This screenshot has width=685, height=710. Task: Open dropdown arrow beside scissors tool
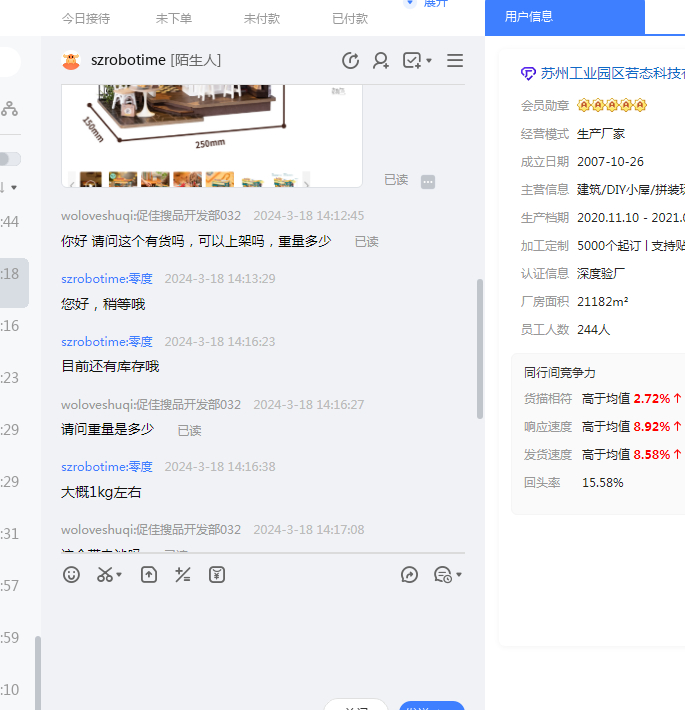point(120,575)
